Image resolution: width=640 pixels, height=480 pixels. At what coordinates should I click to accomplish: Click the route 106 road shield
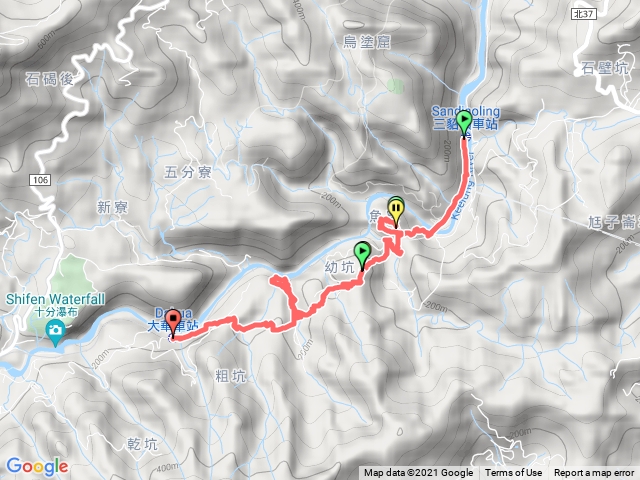click(40, 180)
